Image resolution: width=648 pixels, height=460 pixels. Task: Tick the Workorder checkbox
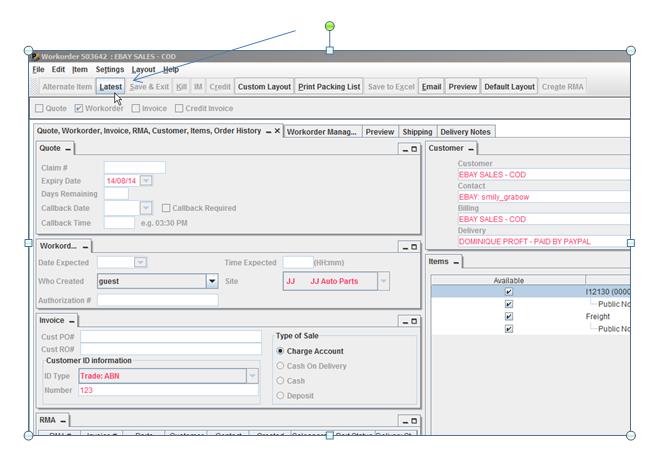(x=78, y=108)
